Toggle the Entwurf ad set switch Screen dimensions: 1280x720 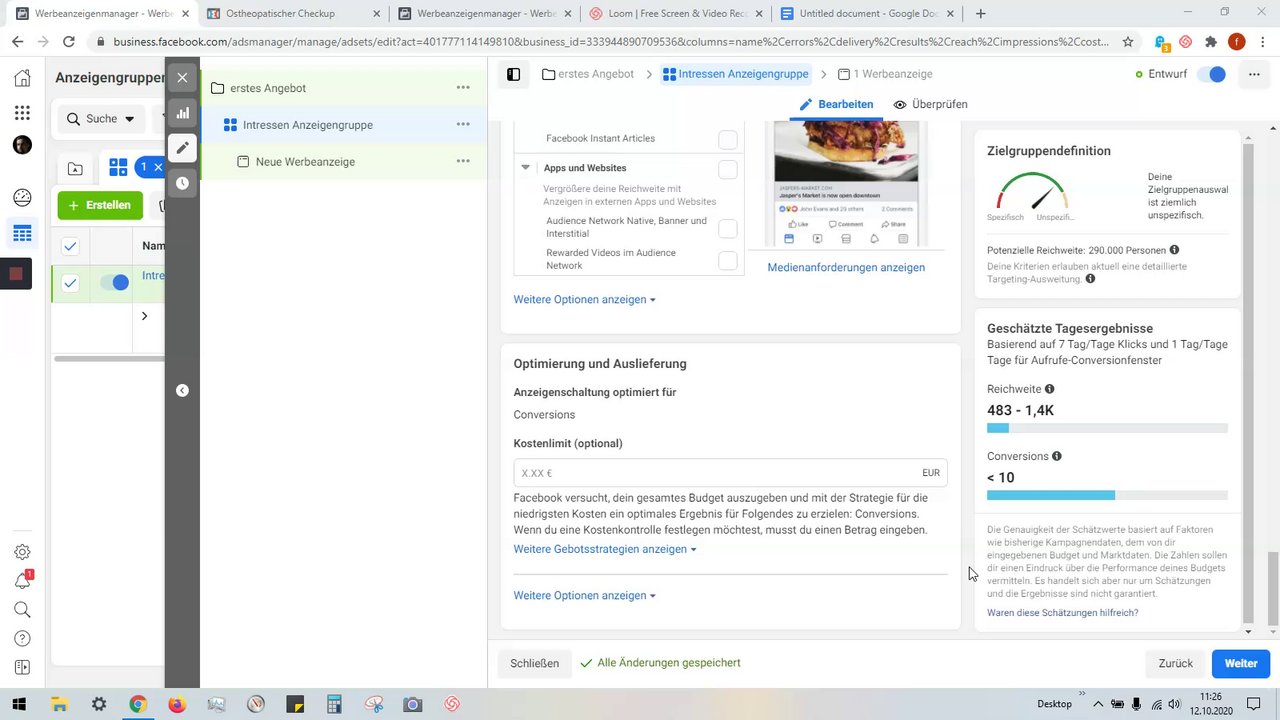click(1211, 75)
